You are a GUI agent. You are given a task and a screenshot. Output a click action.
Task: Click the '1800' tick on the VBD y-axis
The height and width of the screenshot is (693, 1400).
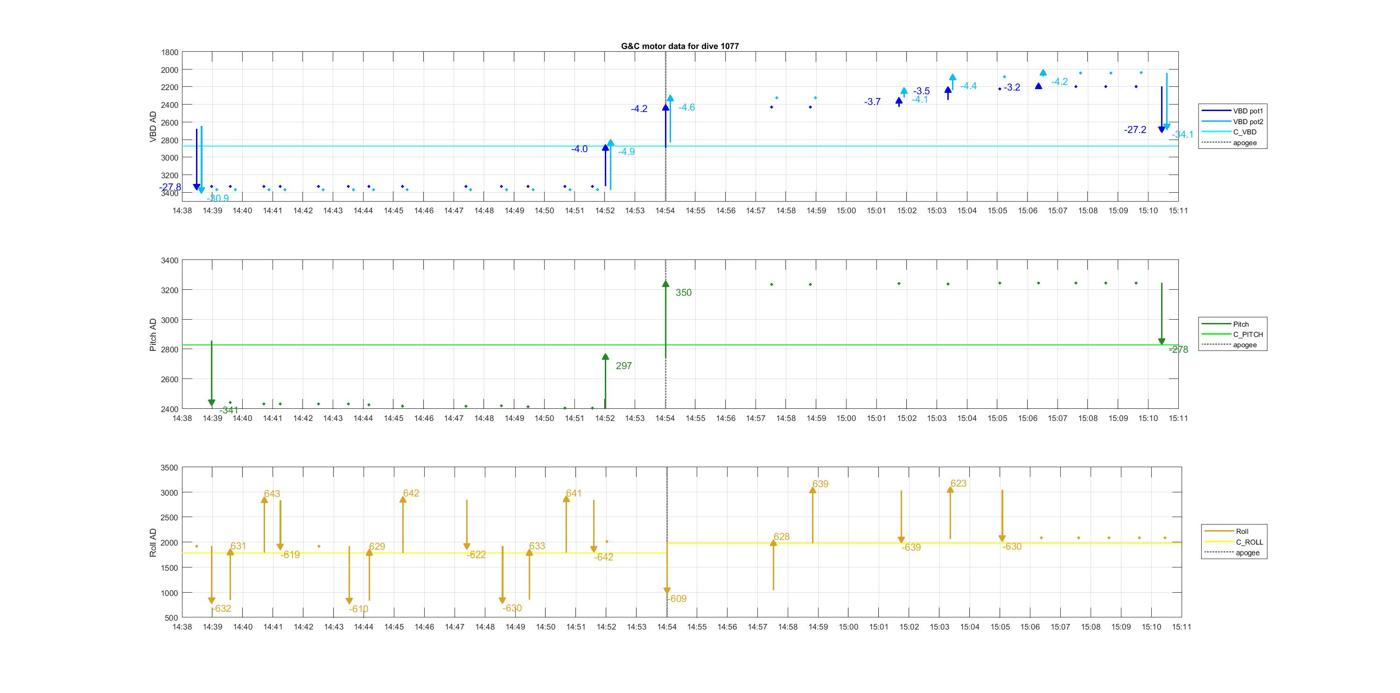170,52
